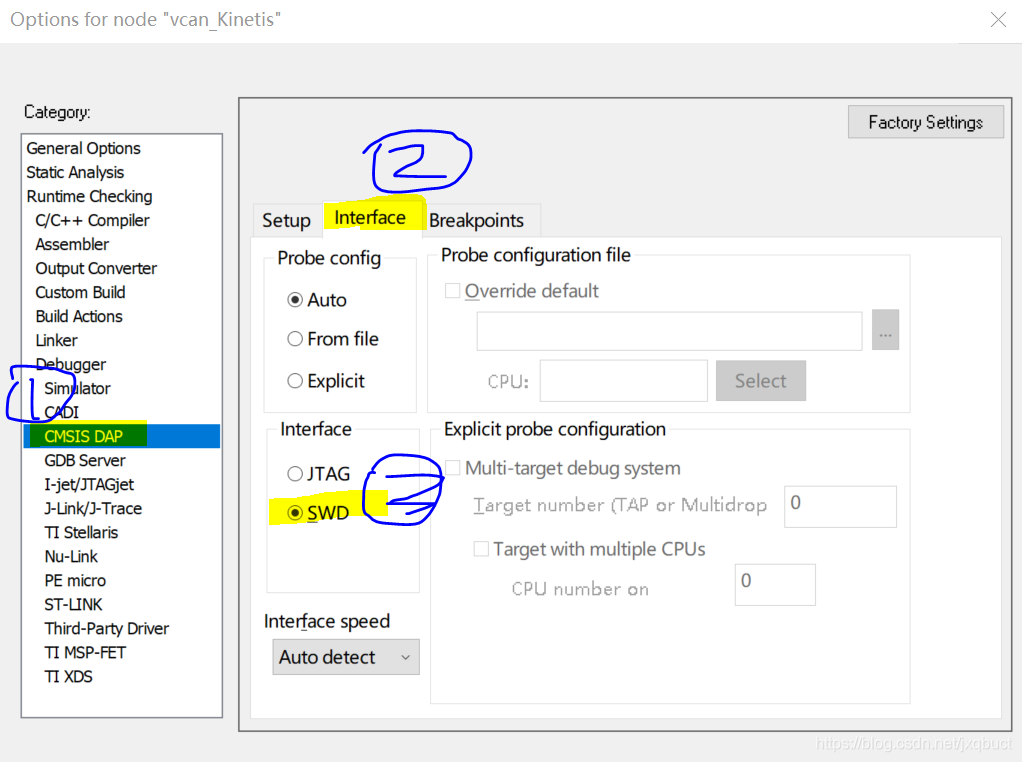This screenshot has width=1022, height=762.
Task: Select Static Analysis category
Action: (x=75, y=173)
